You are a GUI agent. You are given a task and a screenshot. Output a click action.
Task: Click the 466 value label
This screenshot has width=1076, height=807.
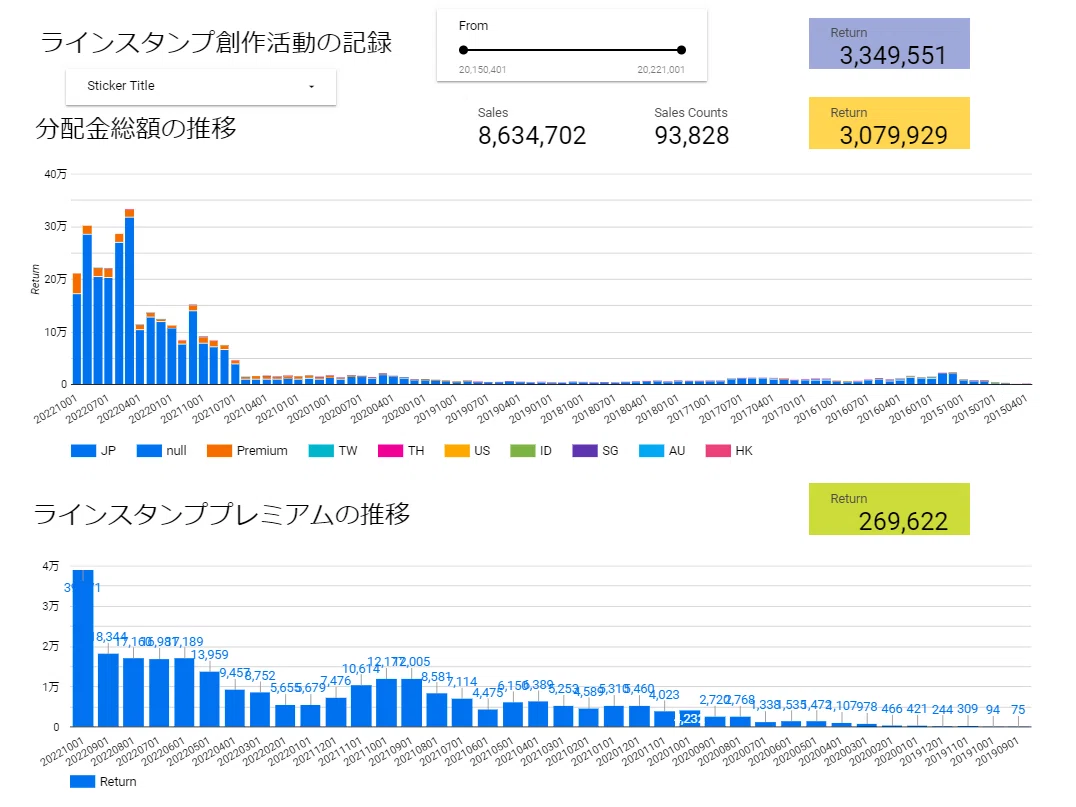(892, 709)
